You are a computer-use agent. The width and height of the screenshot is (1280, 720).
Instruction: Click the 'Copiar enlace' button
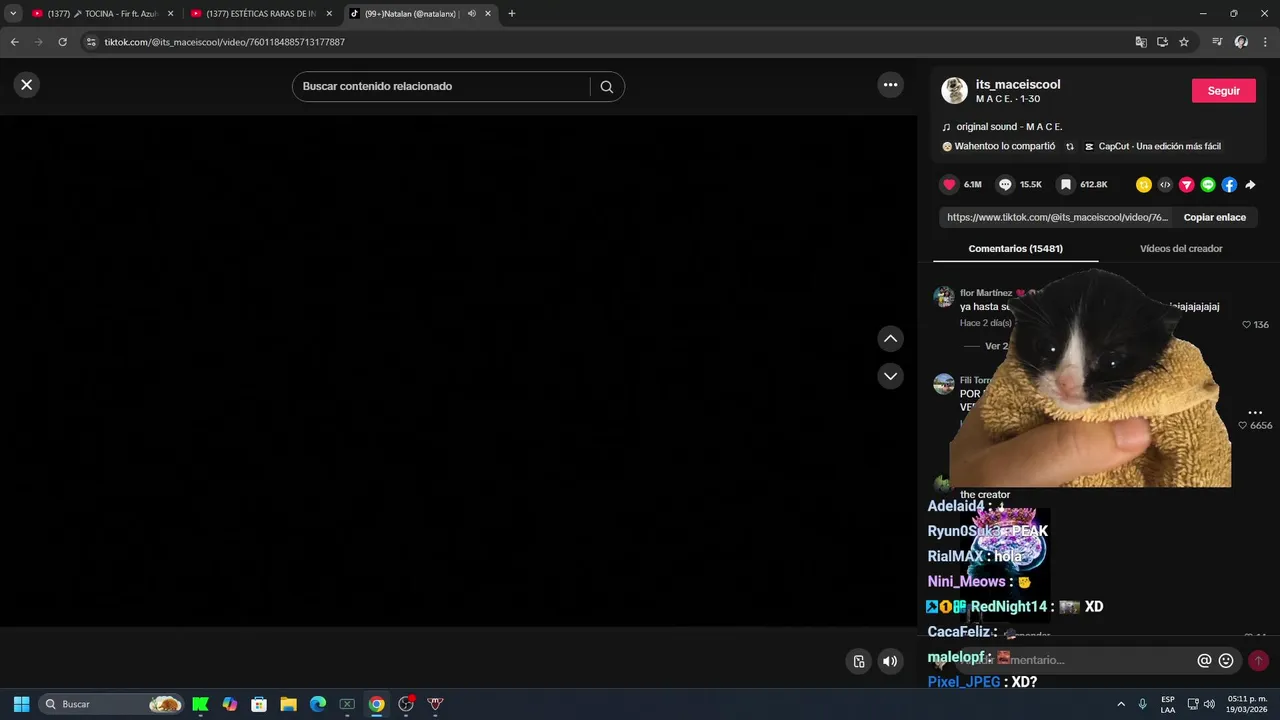[x=1214, y=217]
